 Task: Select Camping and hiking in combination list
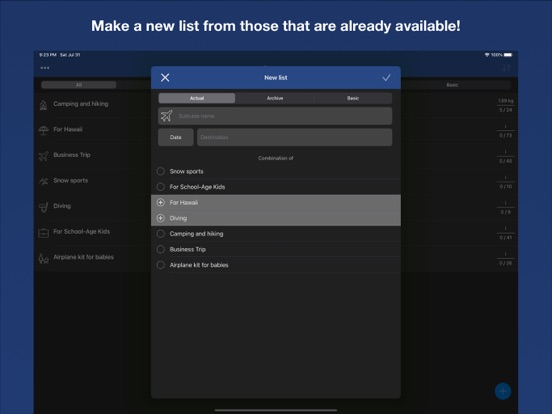(x=276, y=234)
